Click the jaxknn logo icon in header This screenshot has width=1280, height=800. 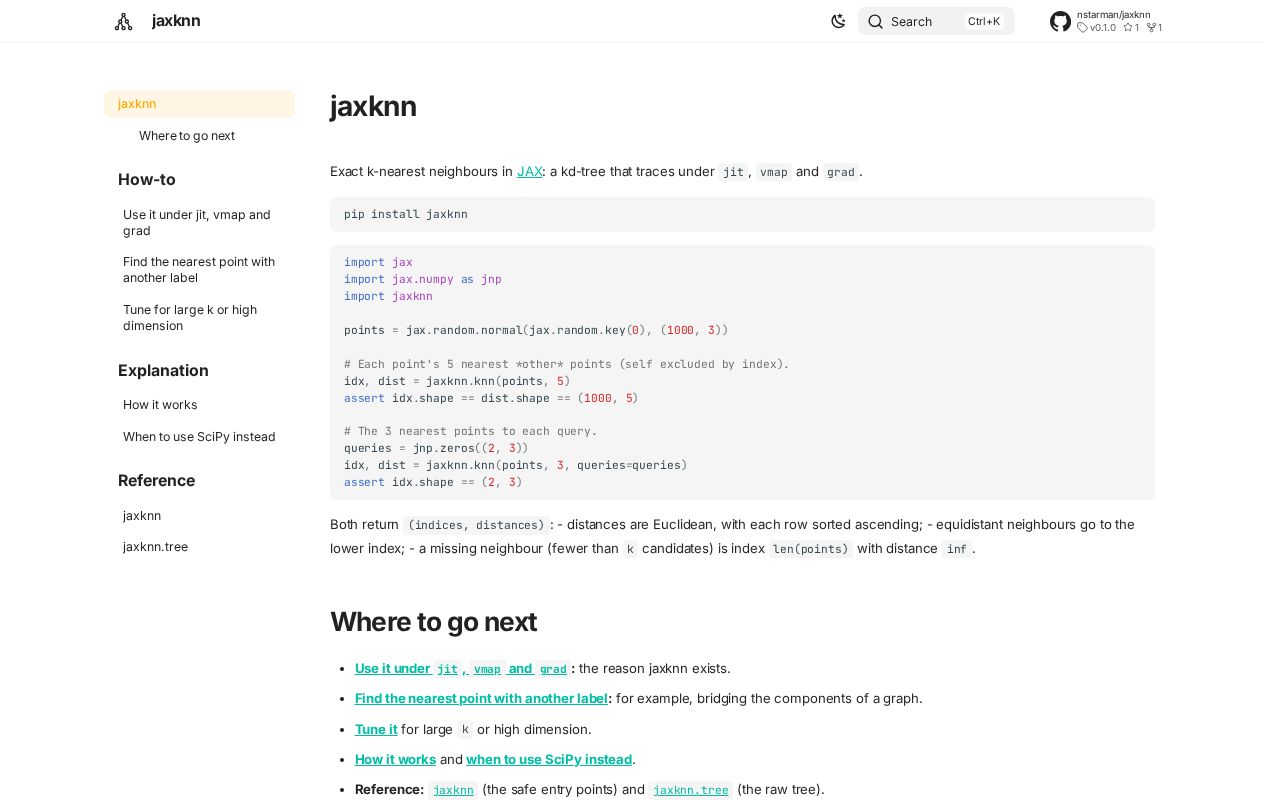click(x=123, y=21)
